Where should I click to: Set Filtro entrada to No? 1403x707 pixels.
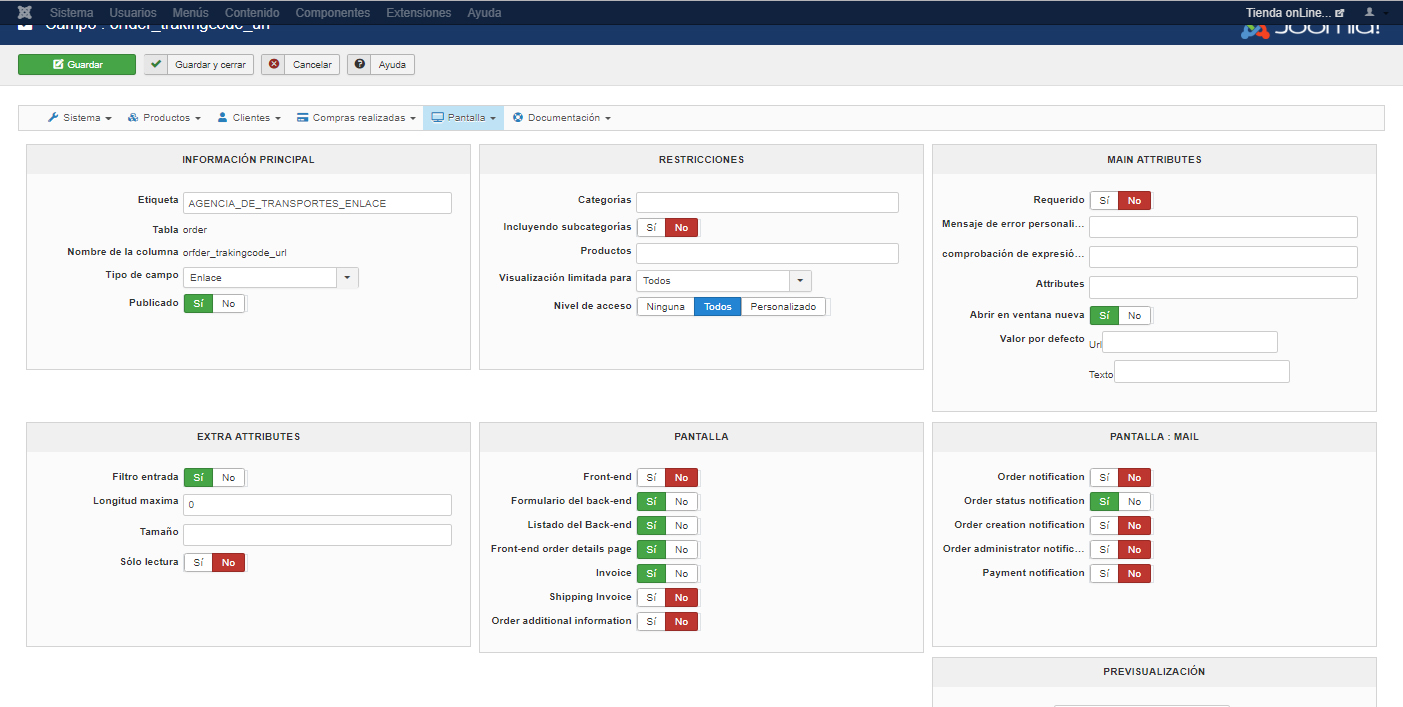tap(229, 478)
